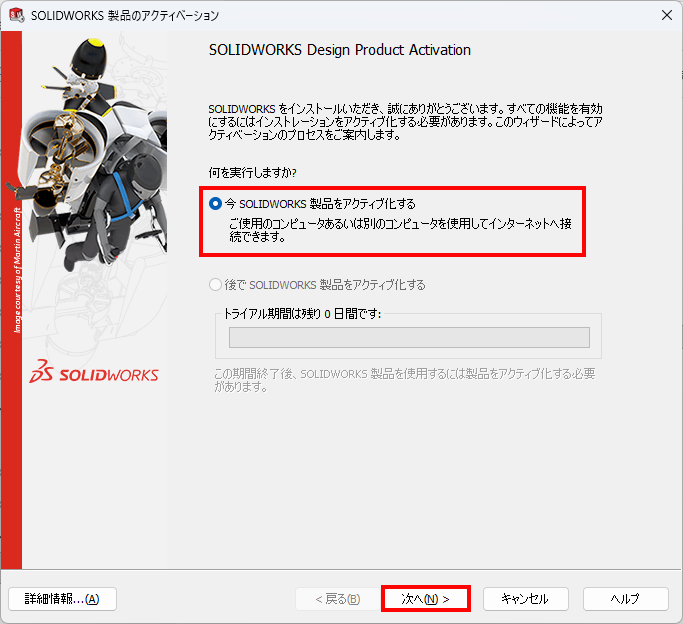The width and height of the screenshot is (683, 624).
Task: Click the SOLIDWORKS logo in side panel
Action: click(x=94, y=372)
